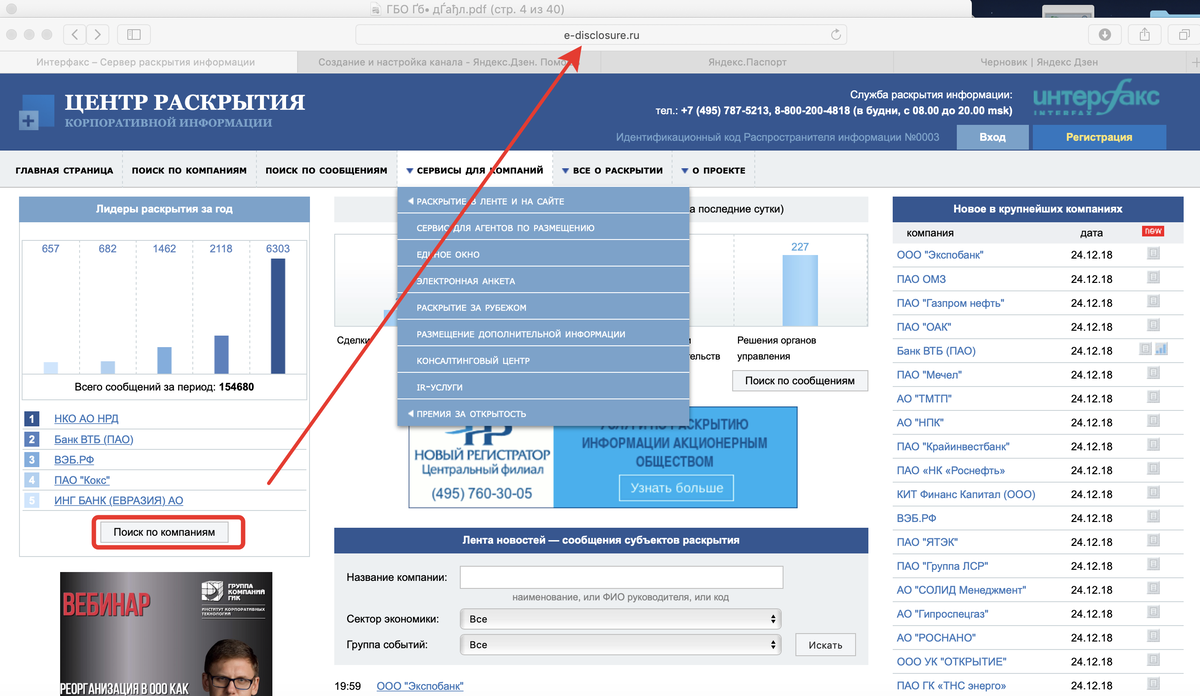1200x696 pixels.
Task: Open the document icon for АО "ТМТП" row
Action: point(1153,398)
